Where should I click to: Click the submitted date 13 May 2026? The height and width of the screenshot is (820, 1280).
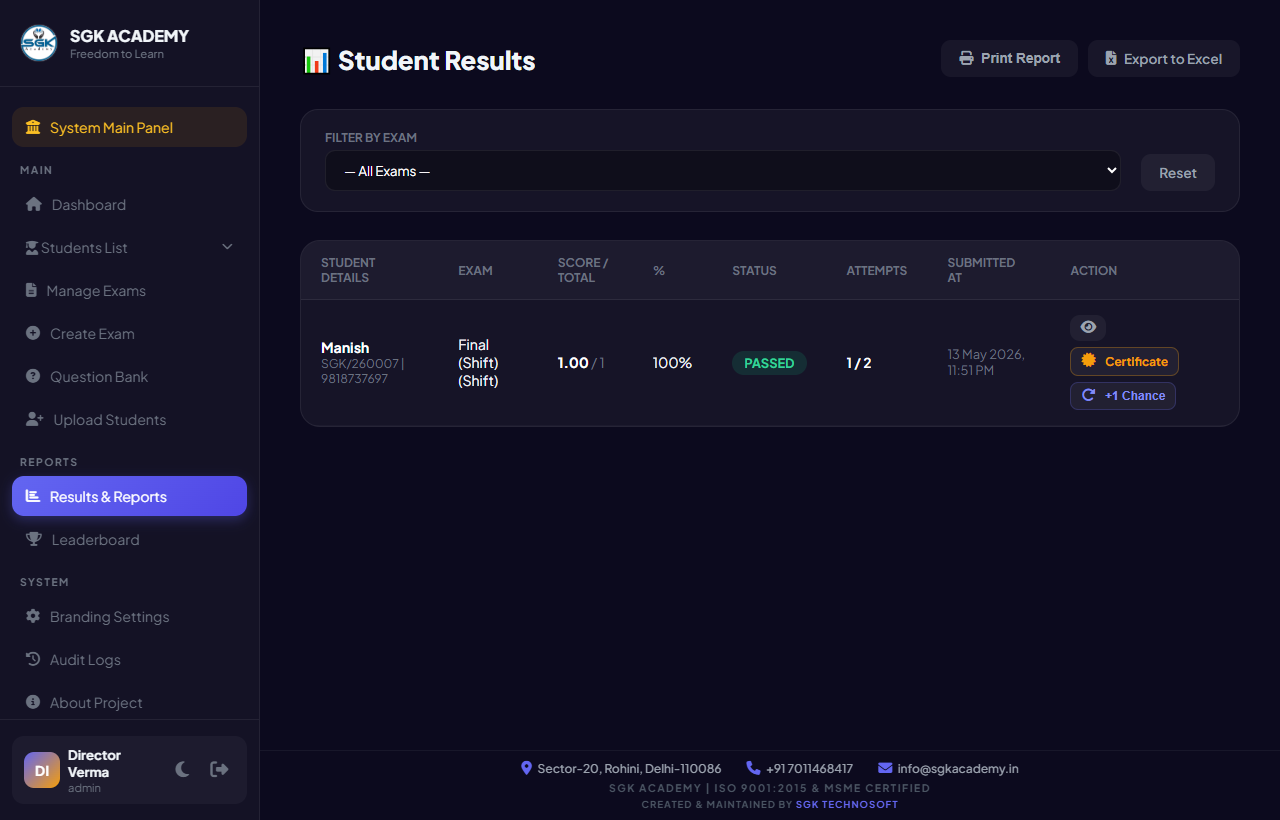[986, 363]
